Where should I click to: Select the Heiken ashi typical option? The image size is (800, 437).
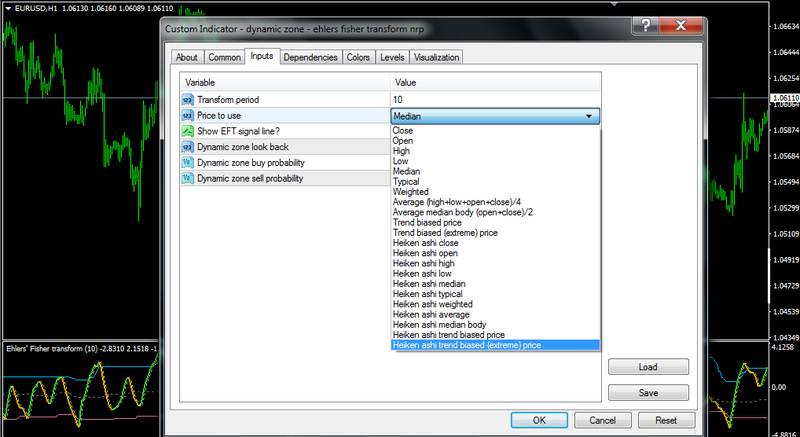495,294
